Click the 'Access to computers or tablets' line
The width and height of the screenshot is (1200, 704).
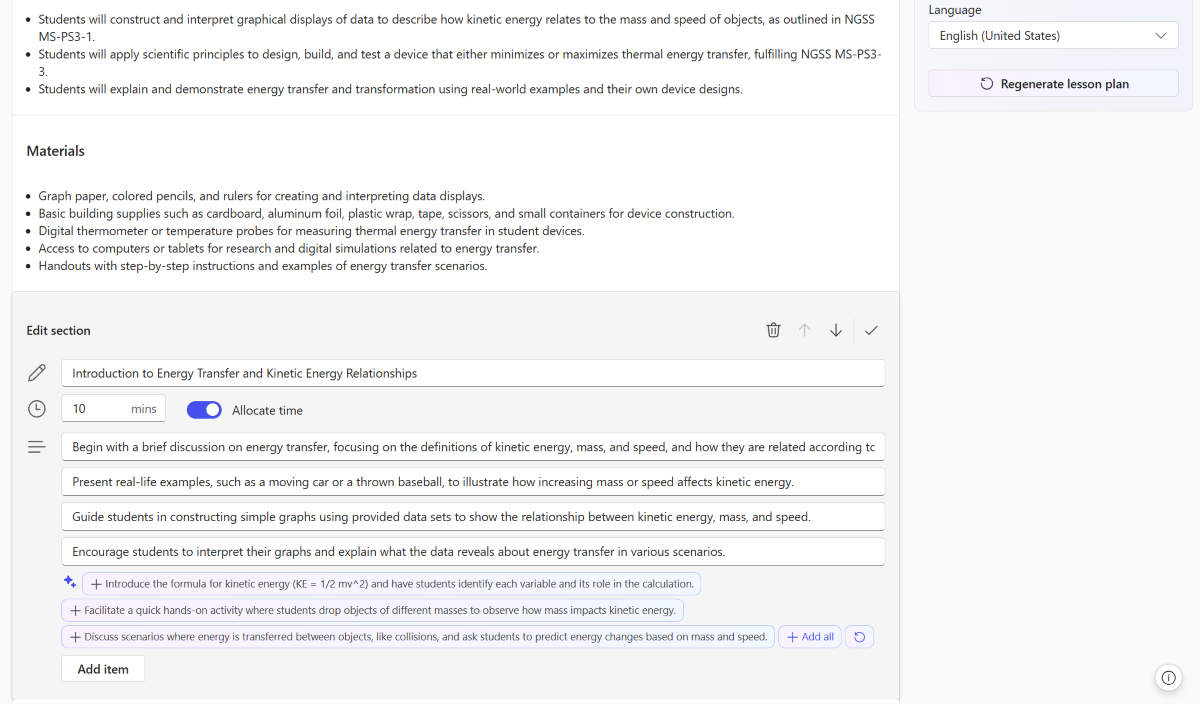pyautogui.click(x=289, y=249)
